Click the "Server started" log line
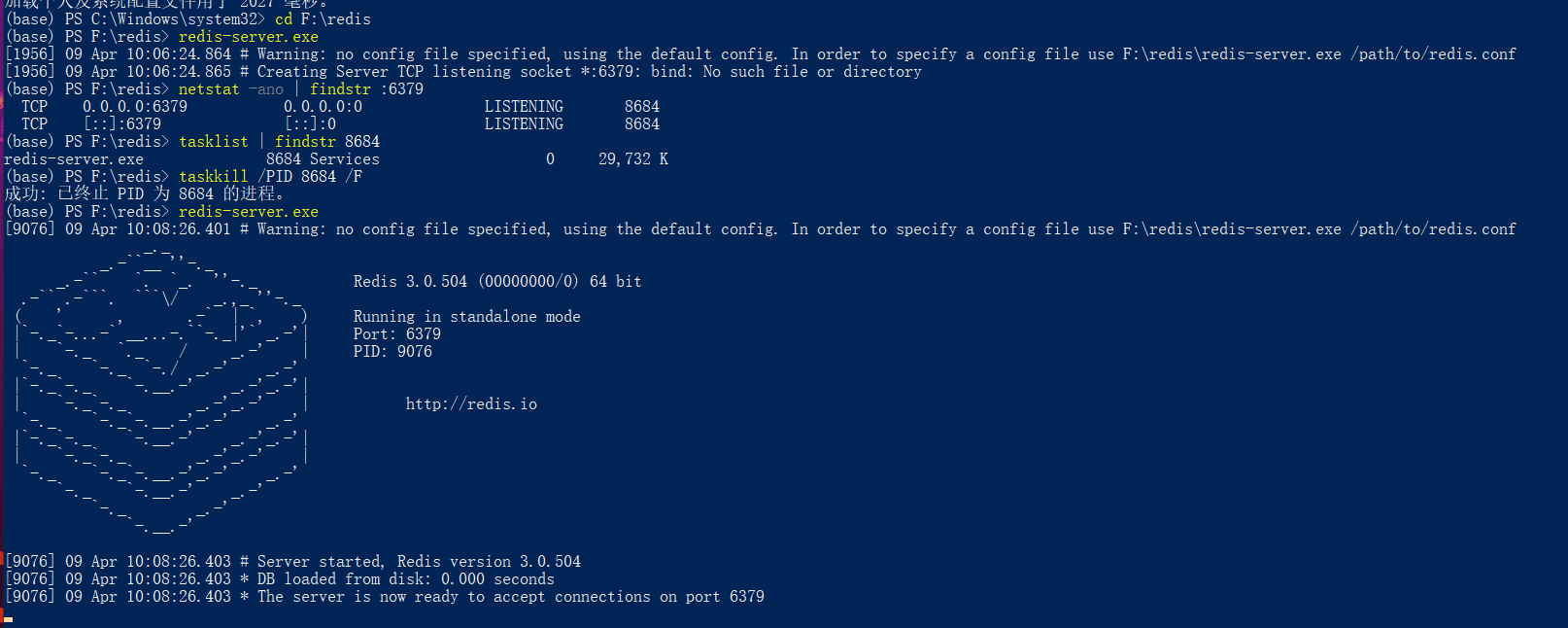The width and height of the screenshot is (1568, 628). (x=292, y=562)
